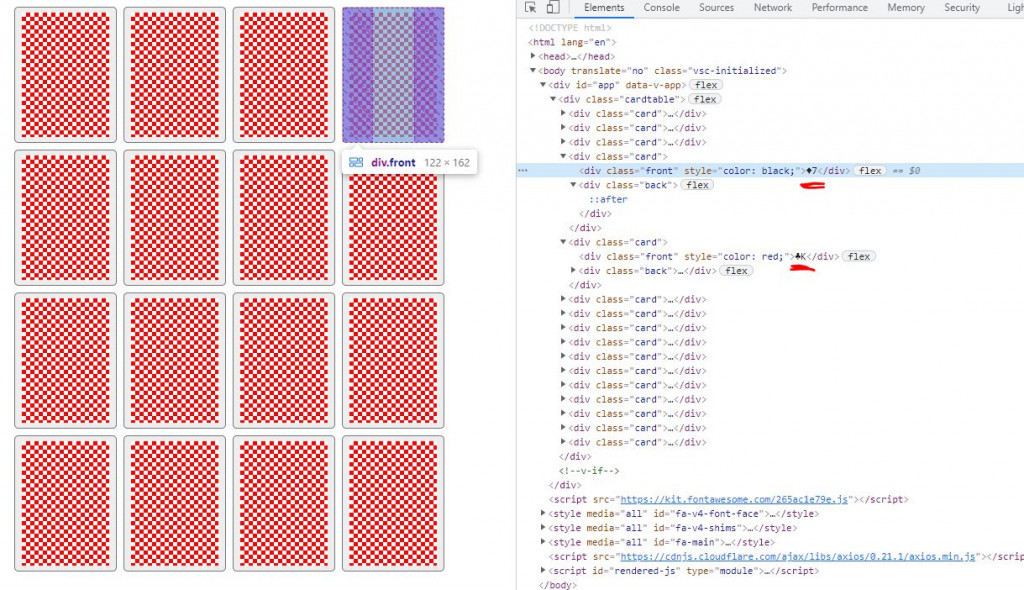Expand the fa-v4-font-face style node
This screenshot has width=1024, height=590.
pyautogui.click(x=543, y=514)
